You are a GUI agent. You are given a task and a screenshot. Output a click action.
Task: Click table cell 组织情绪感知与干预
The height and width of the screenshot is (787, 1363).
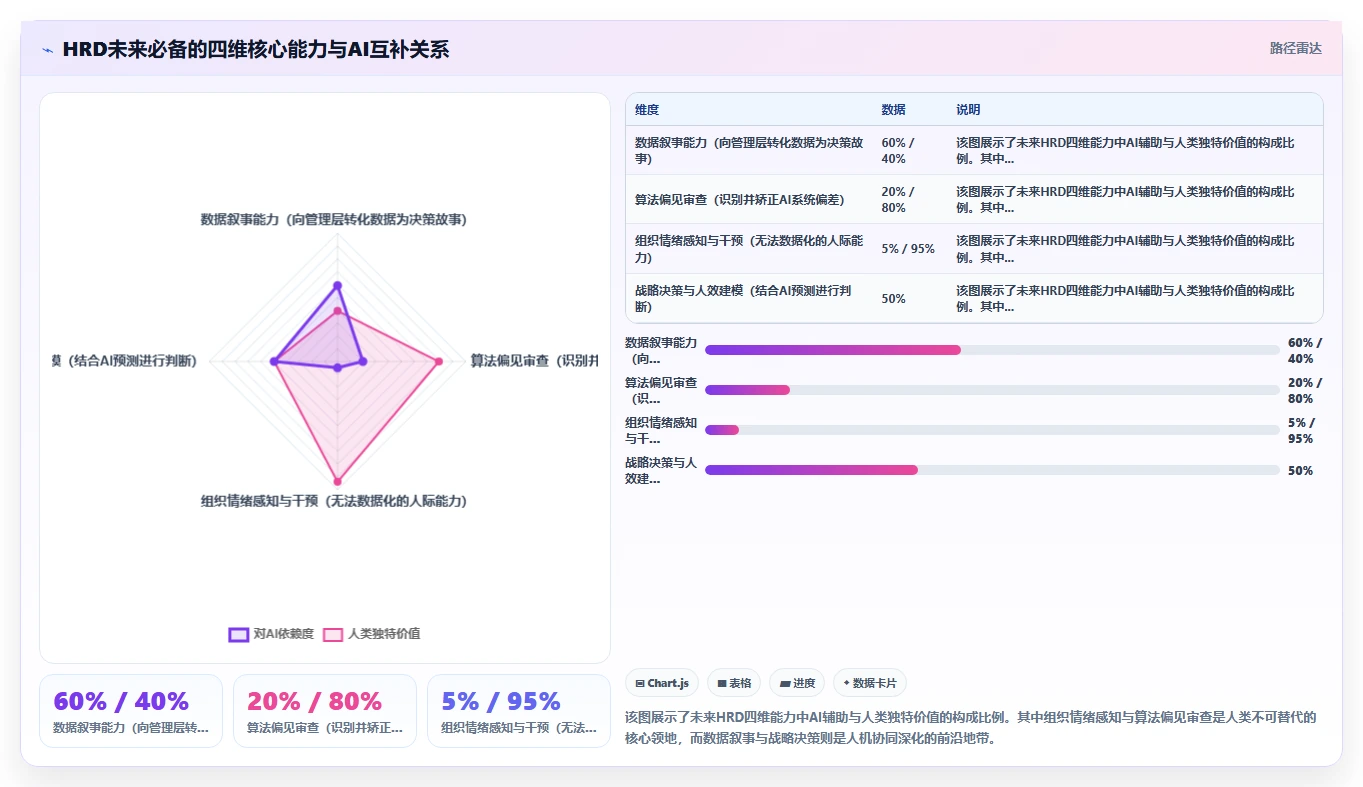tap(748, 249)
